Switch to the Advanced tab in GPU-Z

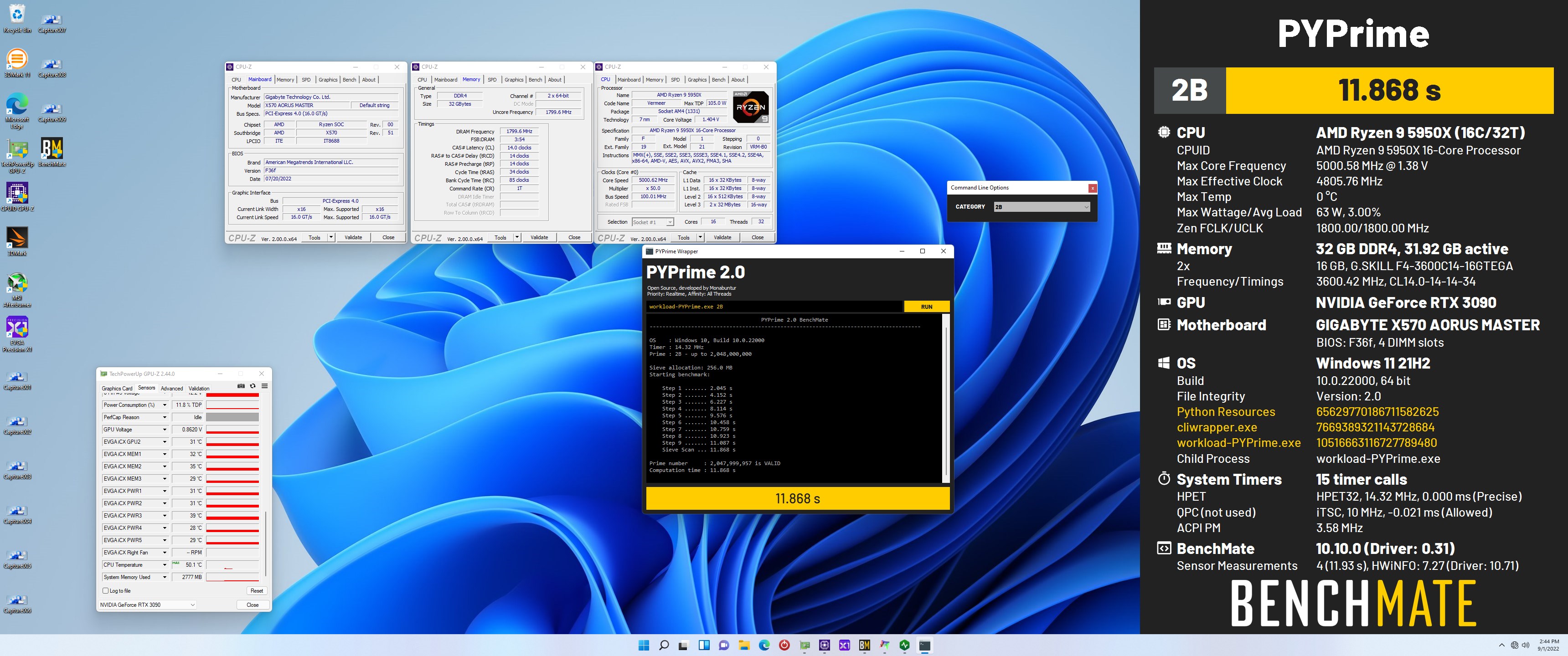coord(172,388)
